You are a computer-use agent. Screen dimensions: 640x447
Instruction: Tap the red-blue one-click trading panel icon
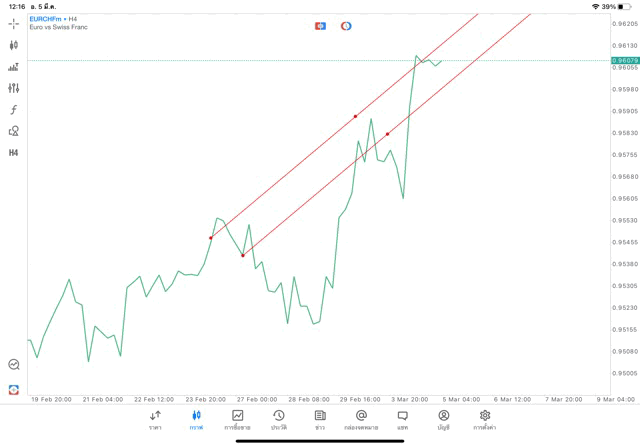320,26
